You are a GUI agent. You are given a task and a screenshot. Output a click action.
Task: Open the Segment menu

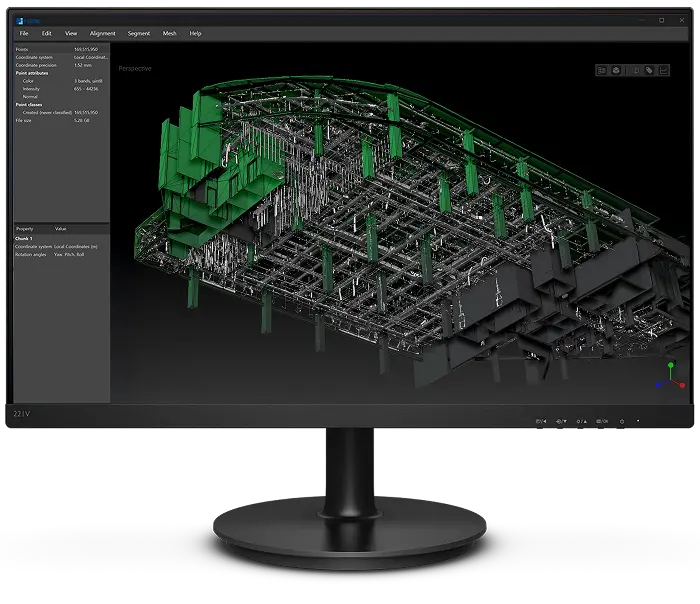click(x=139, y=33)
